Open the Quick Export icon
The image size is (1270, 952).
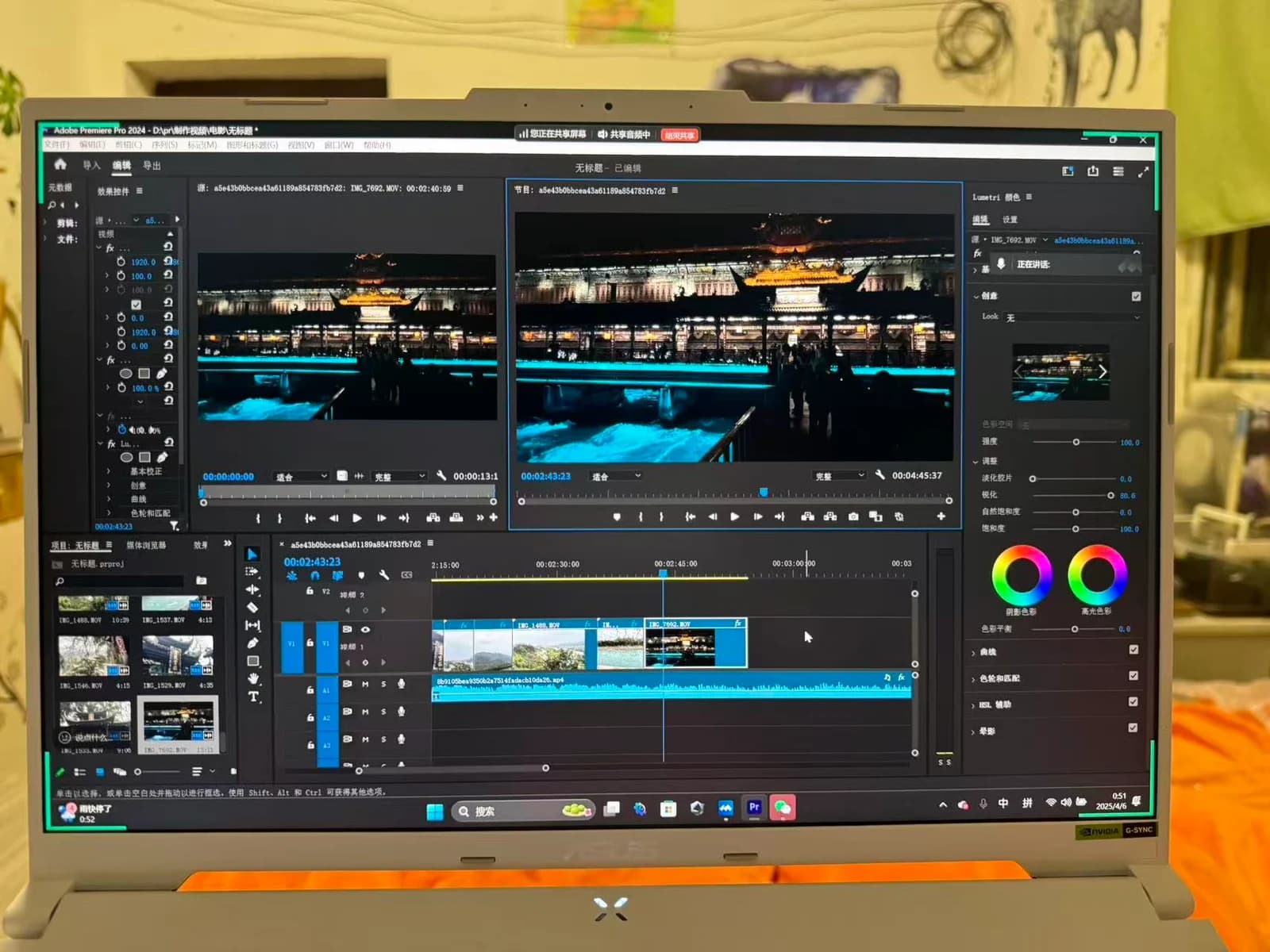[1093, 171]
